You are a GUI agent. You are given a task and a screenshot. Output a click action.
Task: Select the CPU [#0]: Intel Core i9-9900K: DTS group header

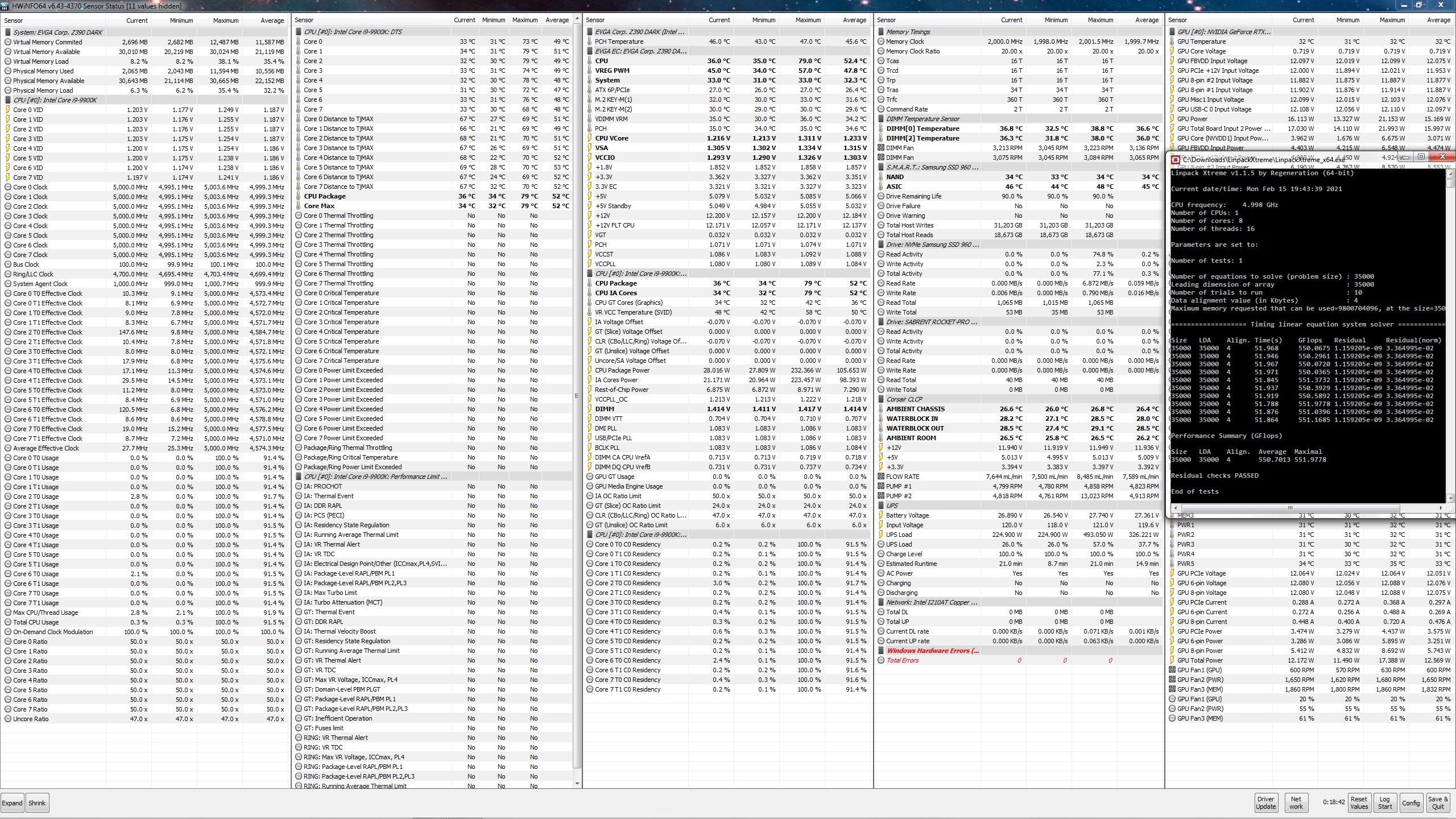(433, 32)
